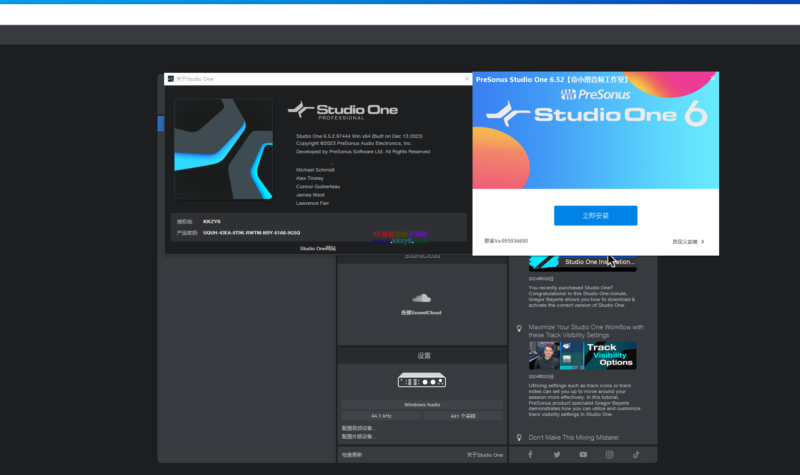The width and height of the screenshot is (800, 475).
Task: Open the YouTube social icon
Action: click(583, 455)
